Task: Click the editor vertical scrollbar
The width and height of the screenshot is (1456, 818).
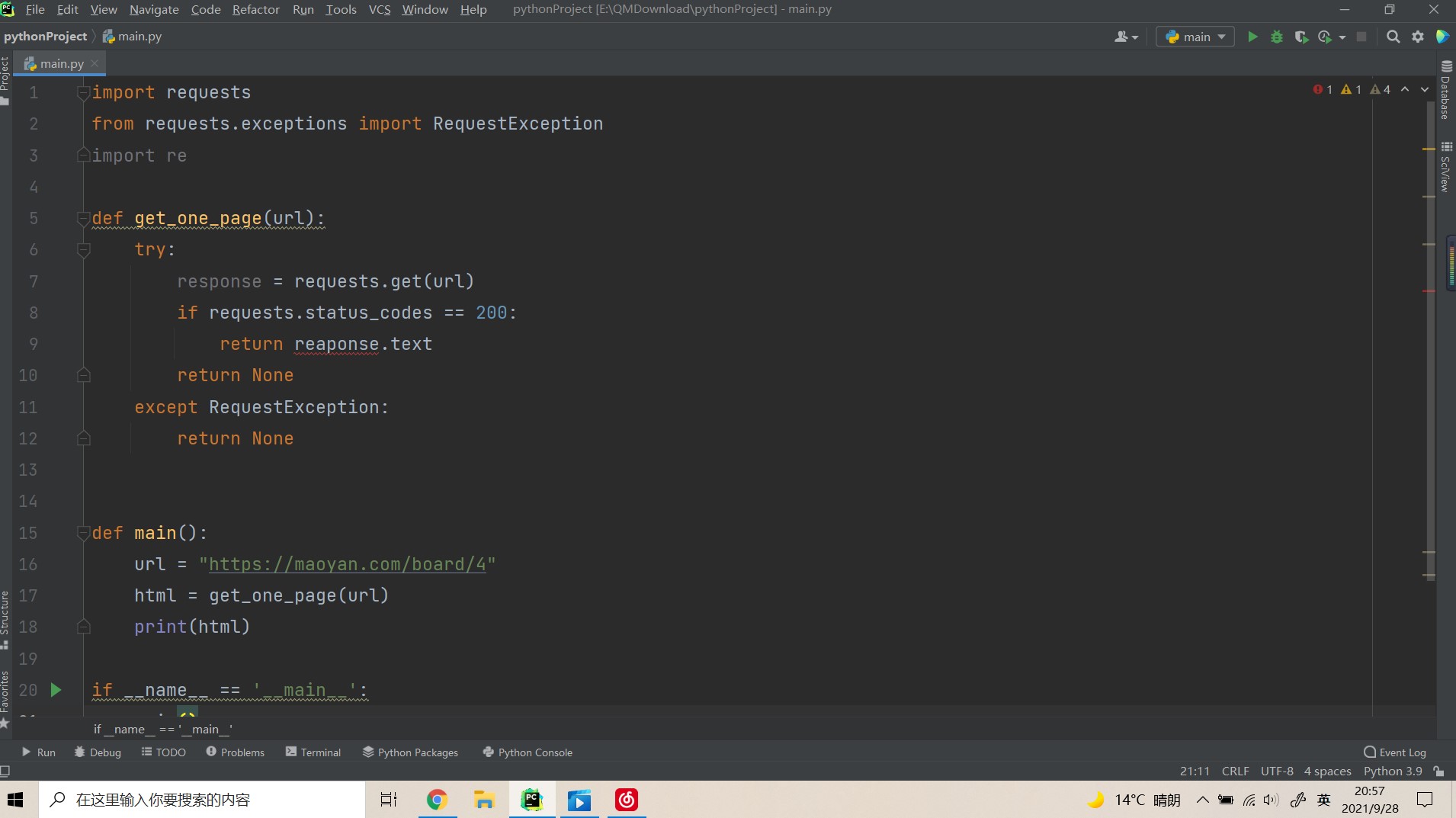Action: pos(1431,340)
